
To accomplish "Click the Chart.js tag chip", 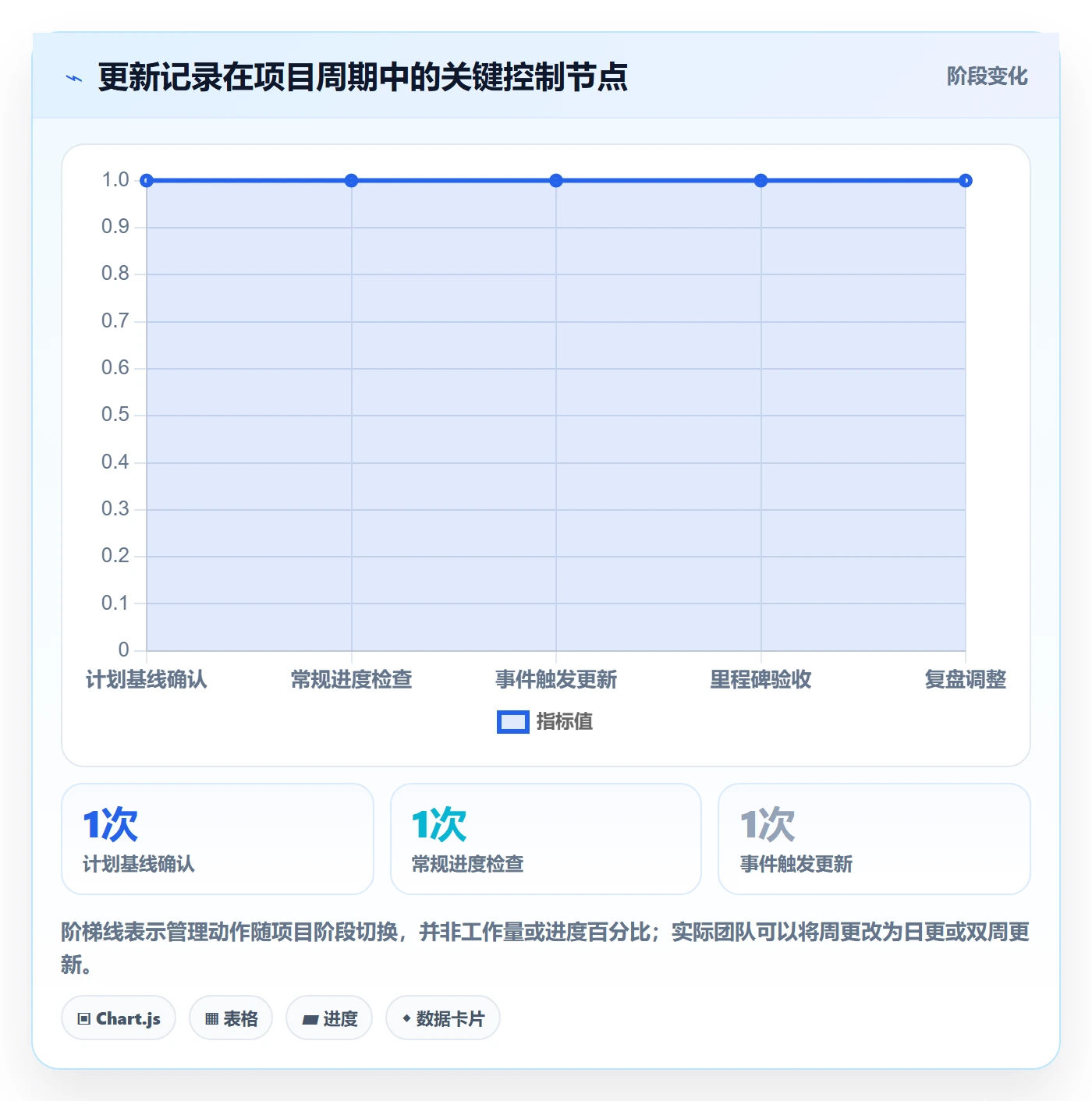I will coord(119,1018).
